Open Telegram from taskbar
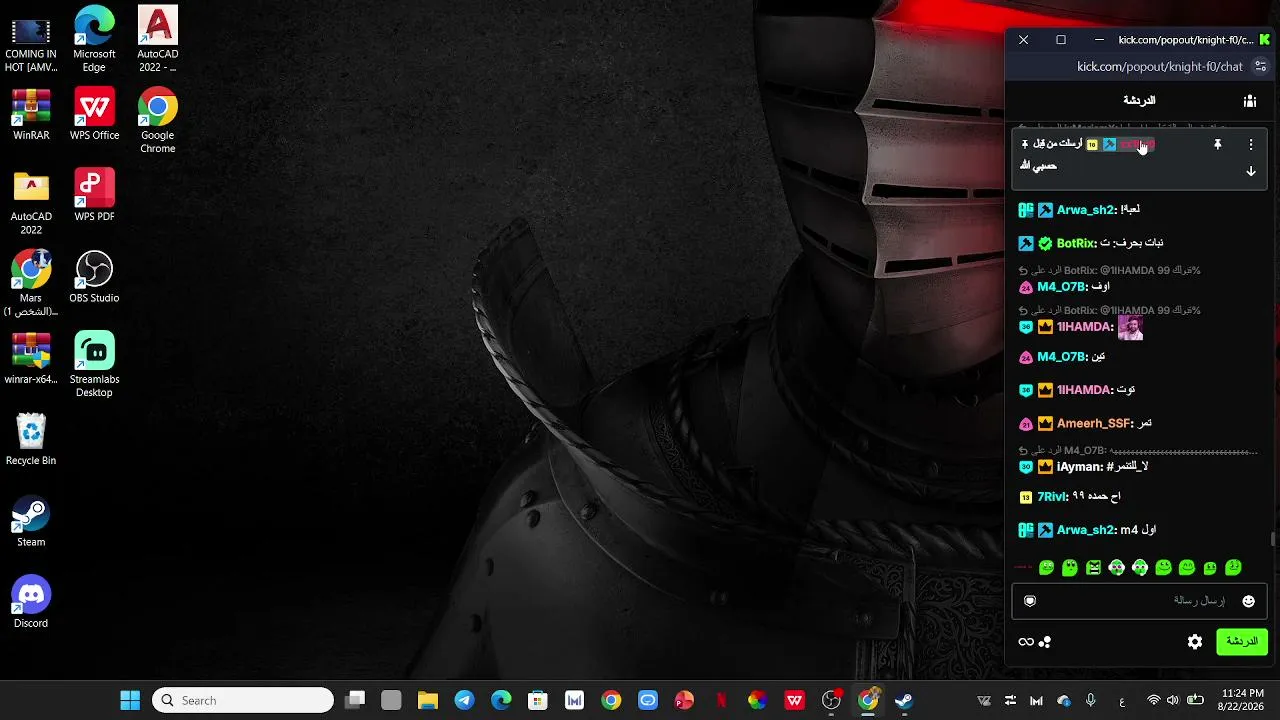 pos(464,700)
